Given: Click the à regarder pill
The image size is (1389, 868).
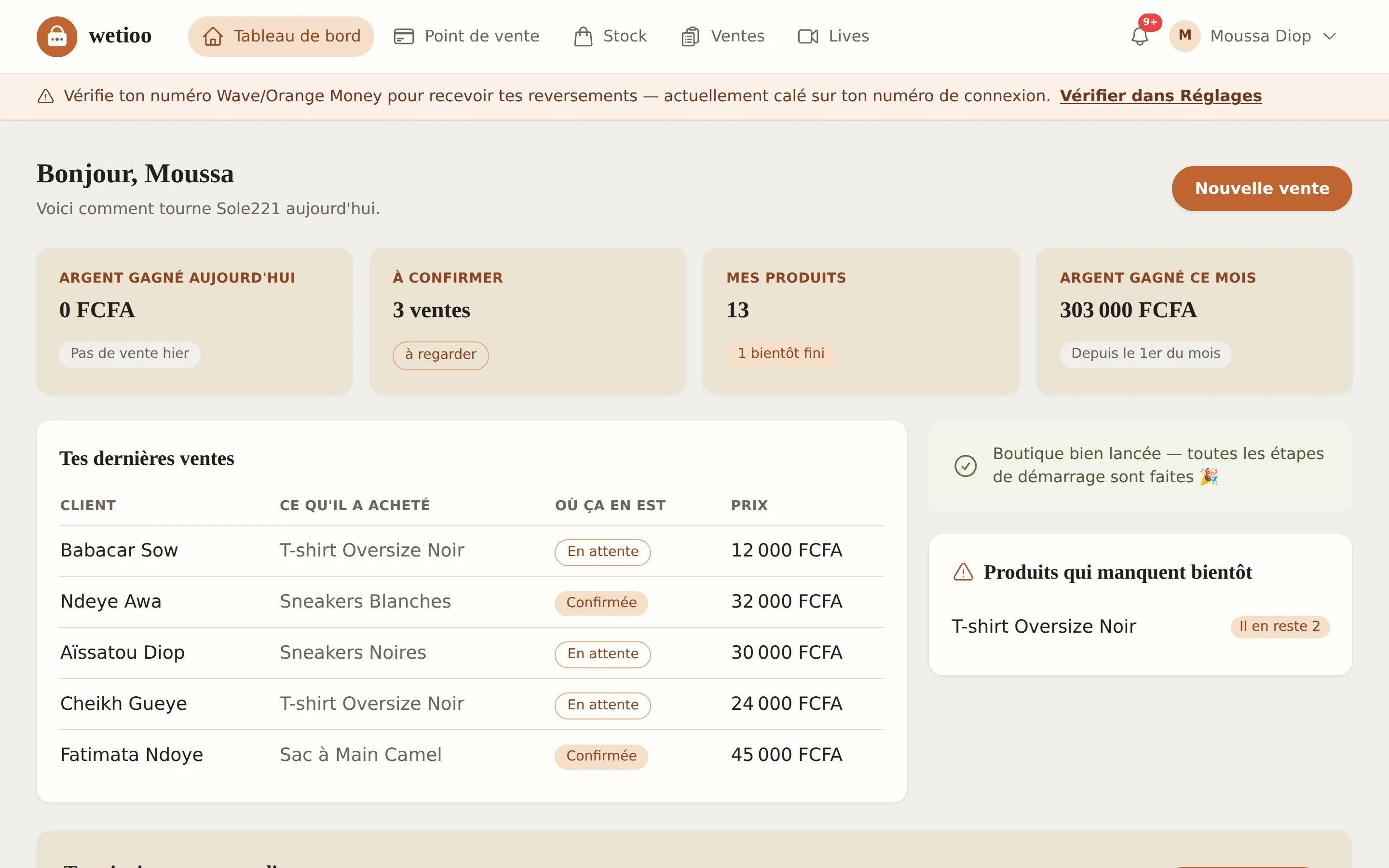Looking at the screenshot, I should [x=440, y=355].
